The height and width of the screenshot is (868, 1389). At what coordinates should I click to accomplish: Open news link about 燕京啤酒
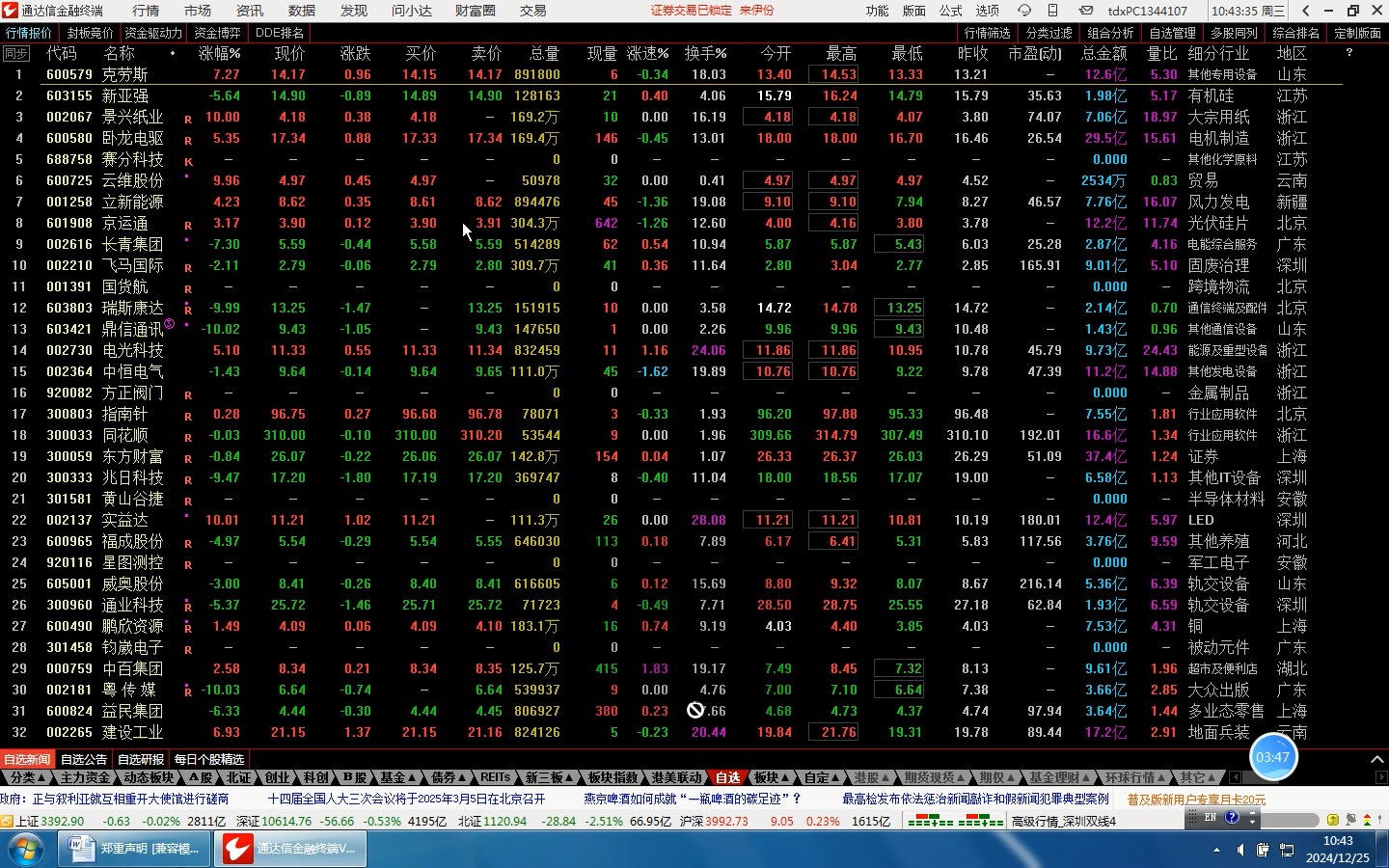[693, 800]
